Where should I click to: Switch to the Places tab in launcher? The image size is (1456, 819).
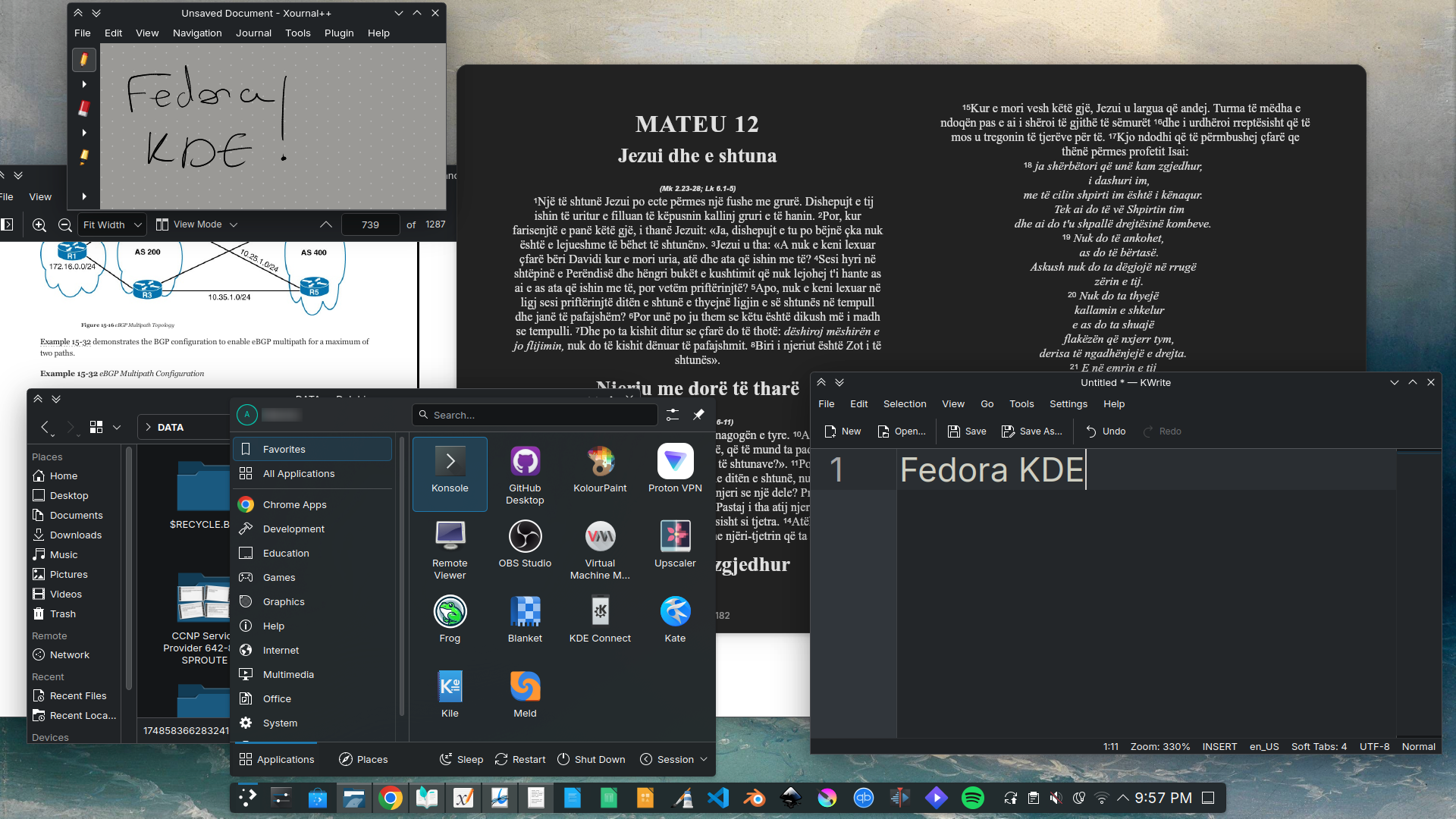point(363,760)
